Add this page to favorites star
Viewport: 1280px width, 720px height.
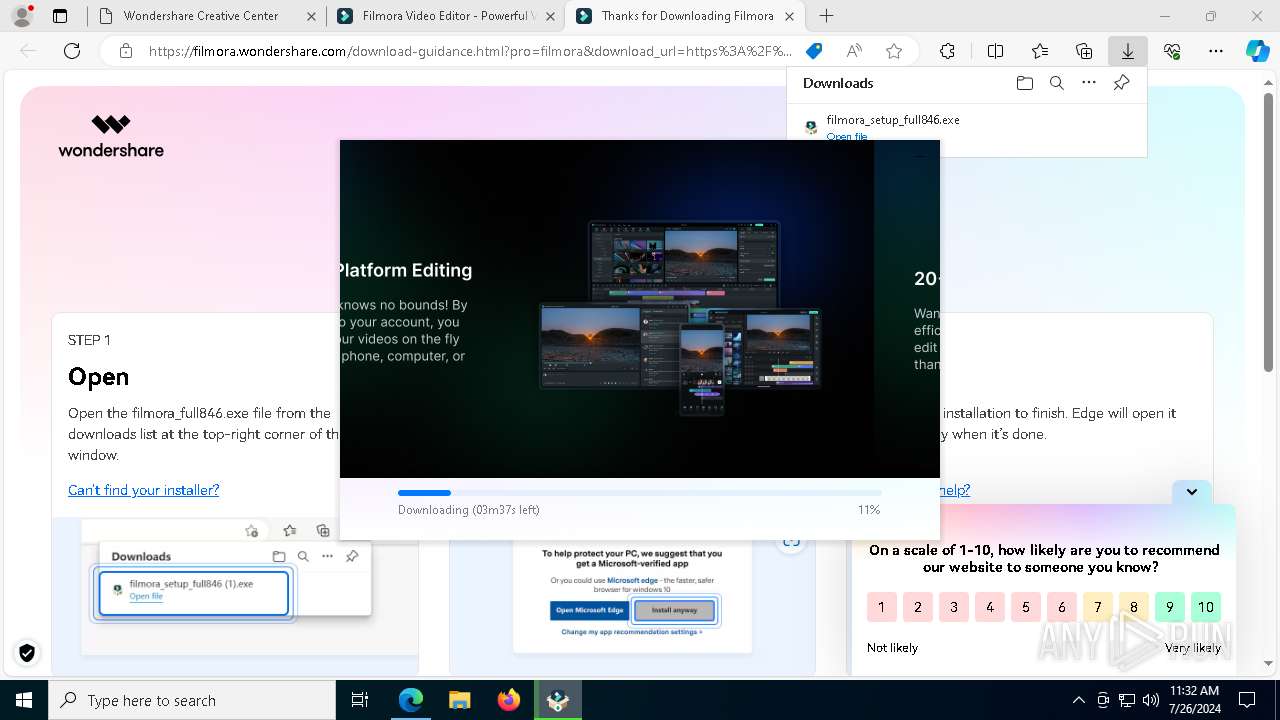[x=894, y=51]
